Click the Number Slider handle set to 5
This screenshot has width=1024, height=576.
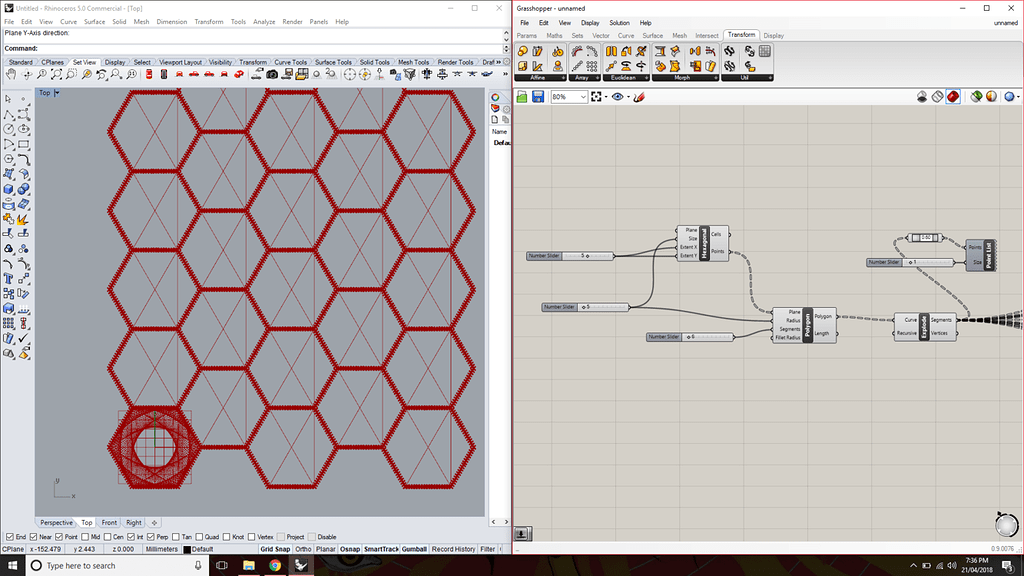point(590,255)
